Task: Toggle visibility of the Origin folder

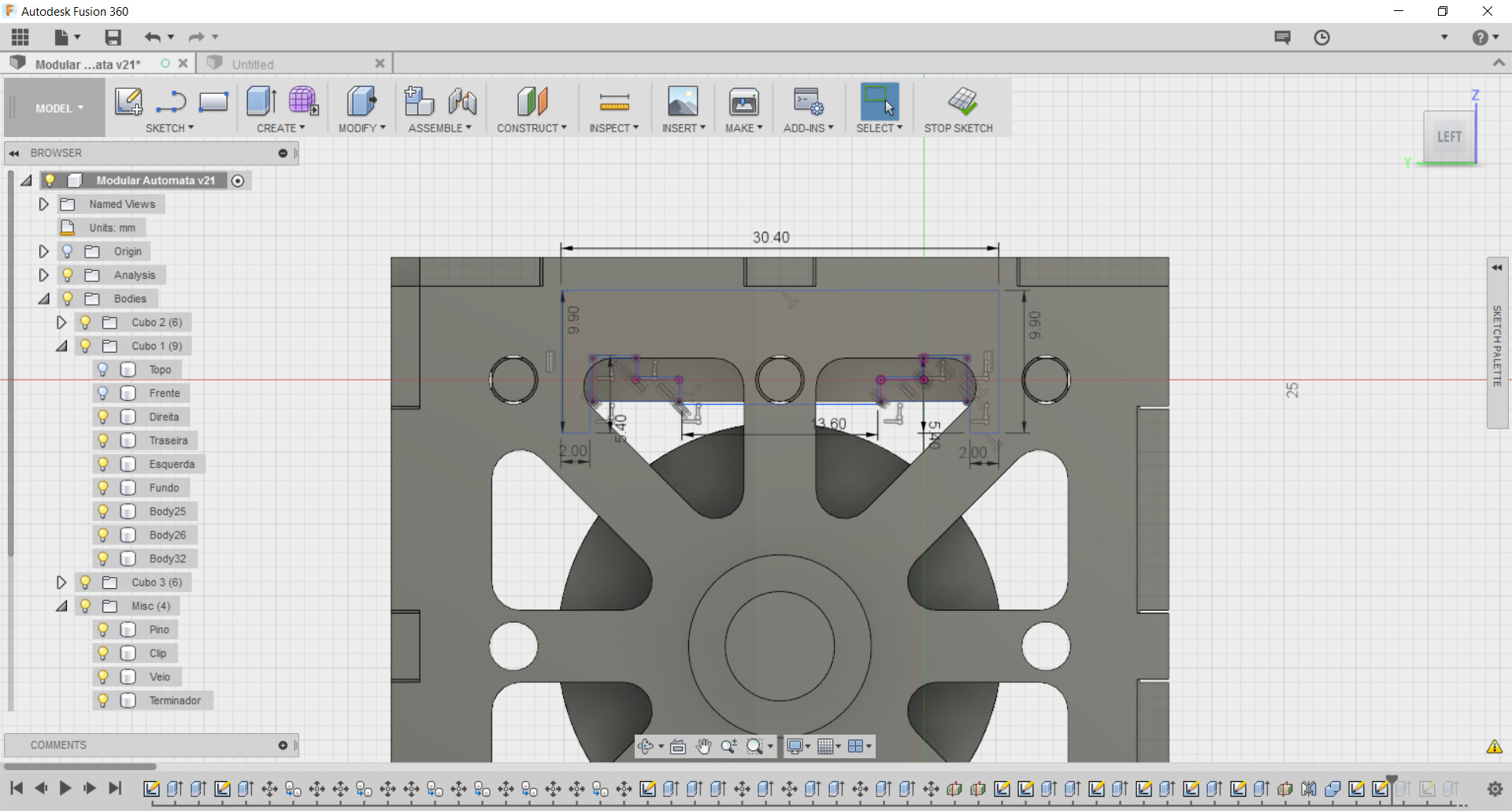Action: pos(68,251)
